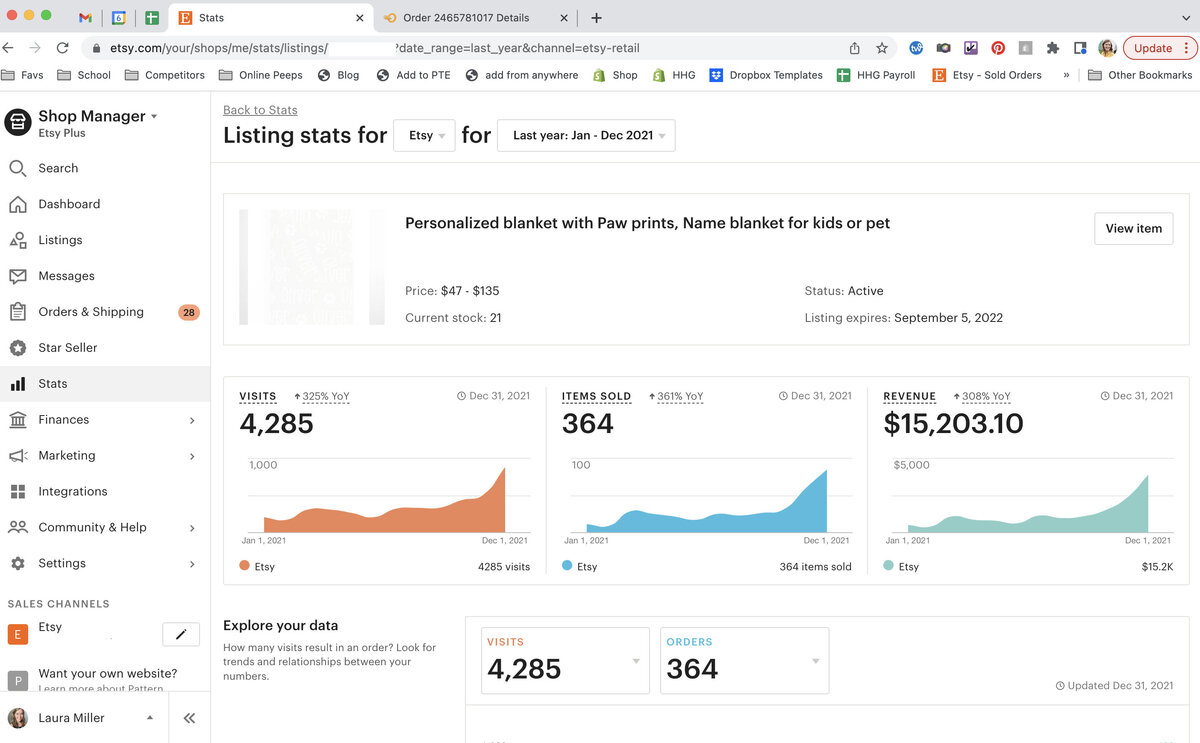Select the Star Seller badge icon
Image resolution: width=1200 pixels, height=743 pixels.
(x=18, y=348)
